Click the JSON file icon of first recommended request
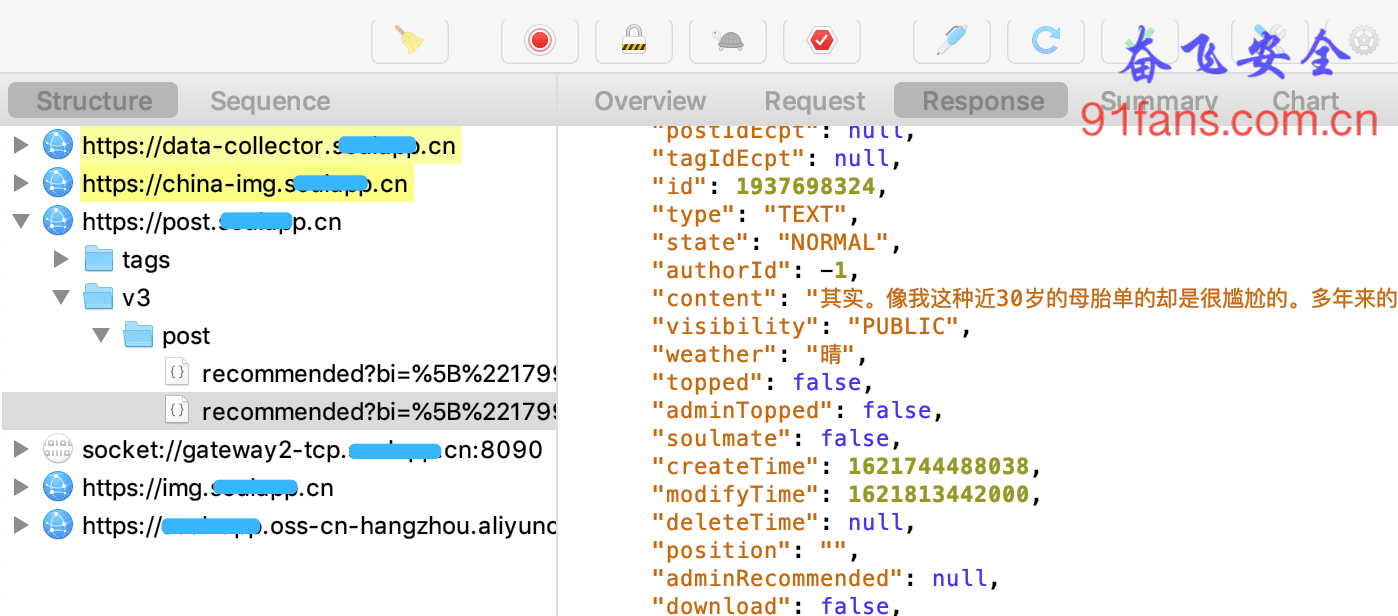The width and height of the screenshot is (1398, 616). coord(177,374)
